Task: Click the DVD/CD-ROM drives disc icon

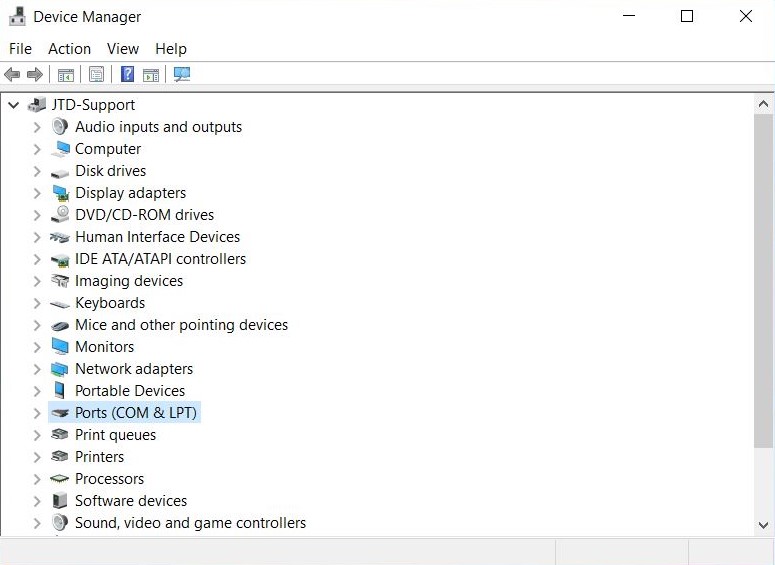Action: tap(60, 214)
